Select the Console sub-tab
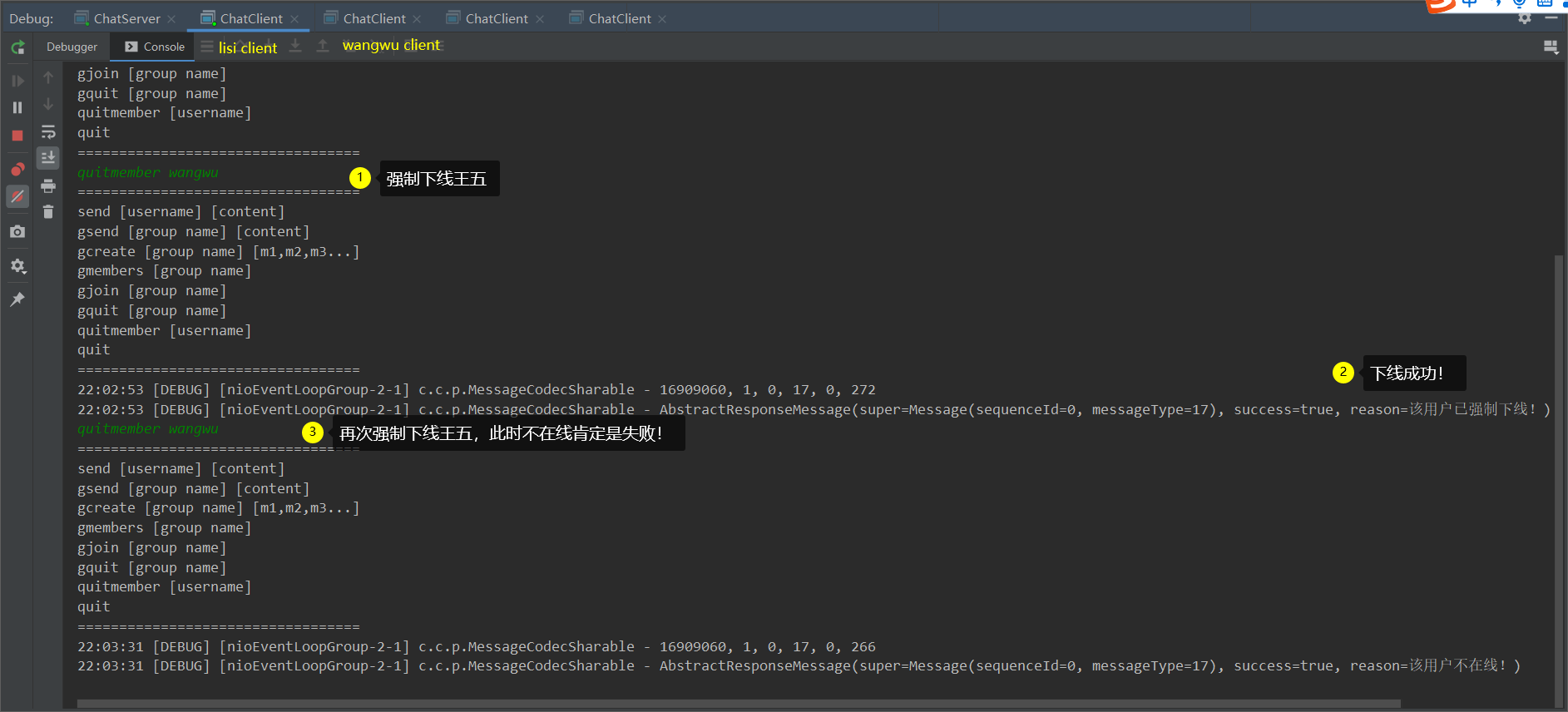 coord(155,47)
